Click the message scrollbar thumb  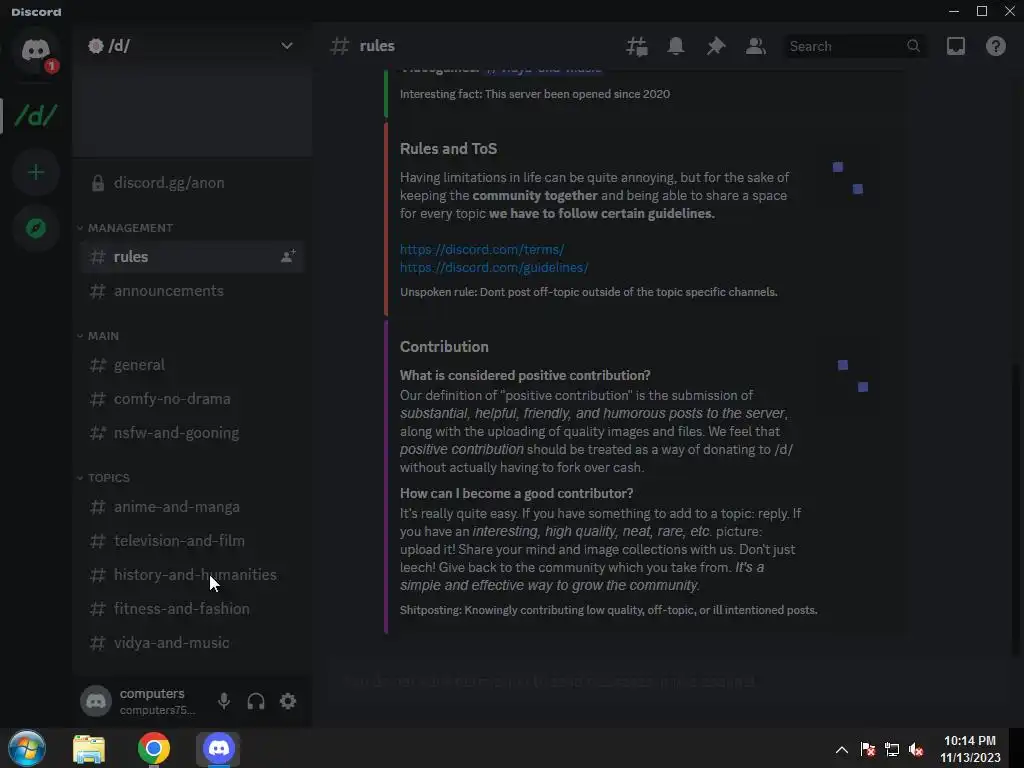[x=1016, y=509]
